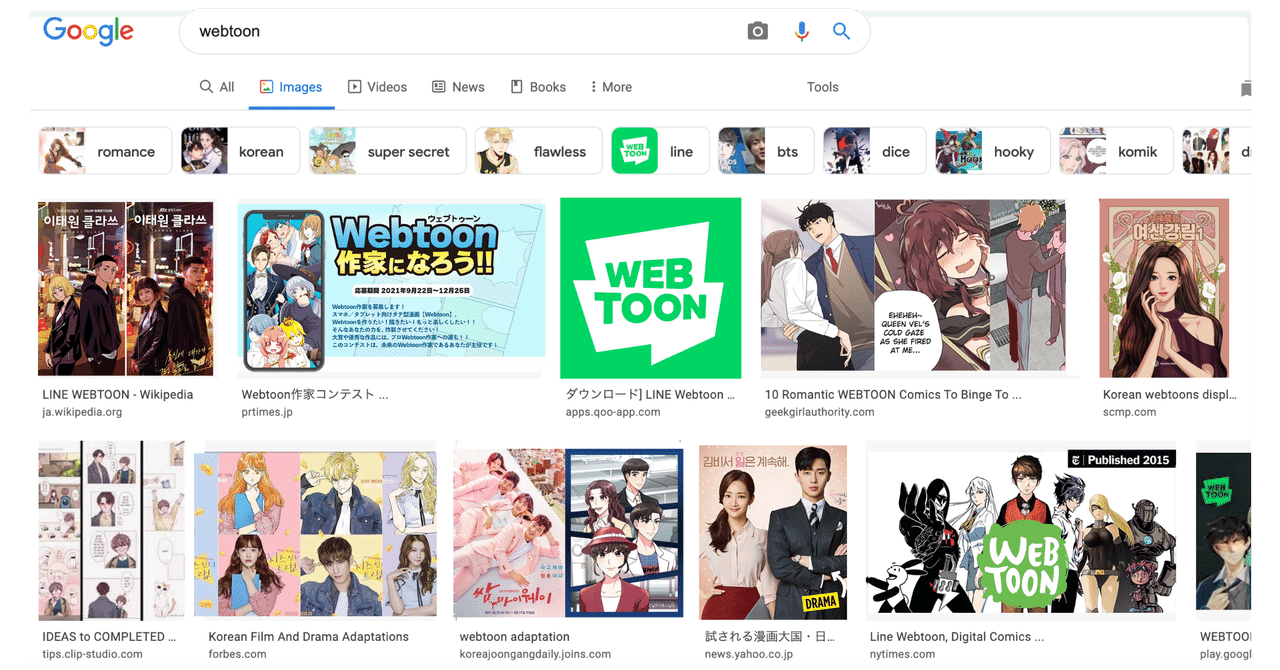1280x670 pixels.
Task: Open the news.yahoo.co.jp drama poster image
Action: point(773,531)
